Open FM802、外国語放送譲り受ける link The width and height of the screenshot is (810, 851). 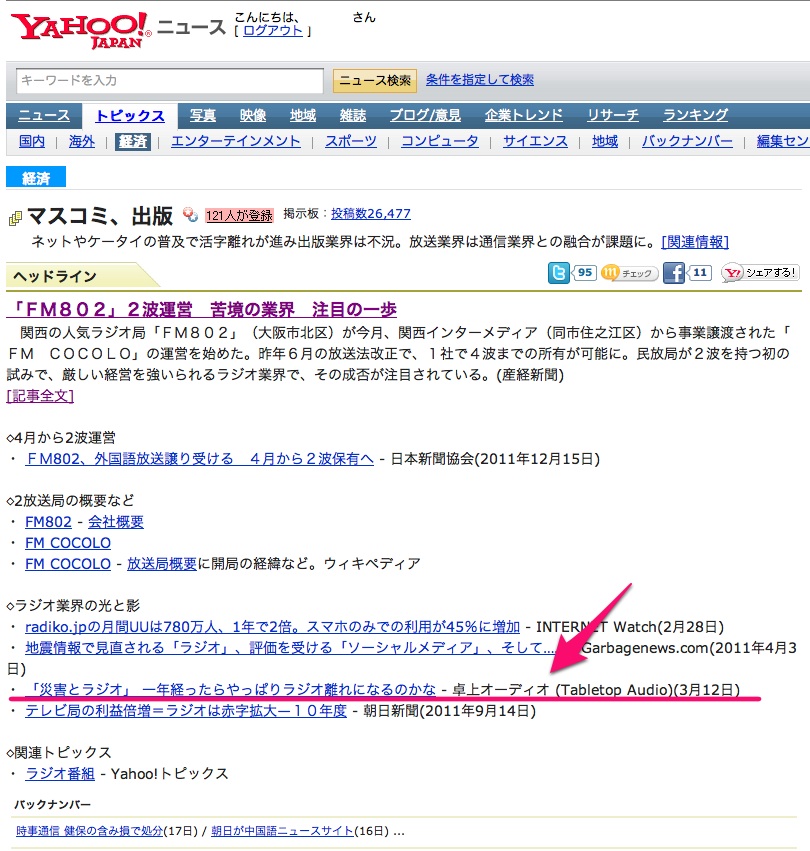200,459
